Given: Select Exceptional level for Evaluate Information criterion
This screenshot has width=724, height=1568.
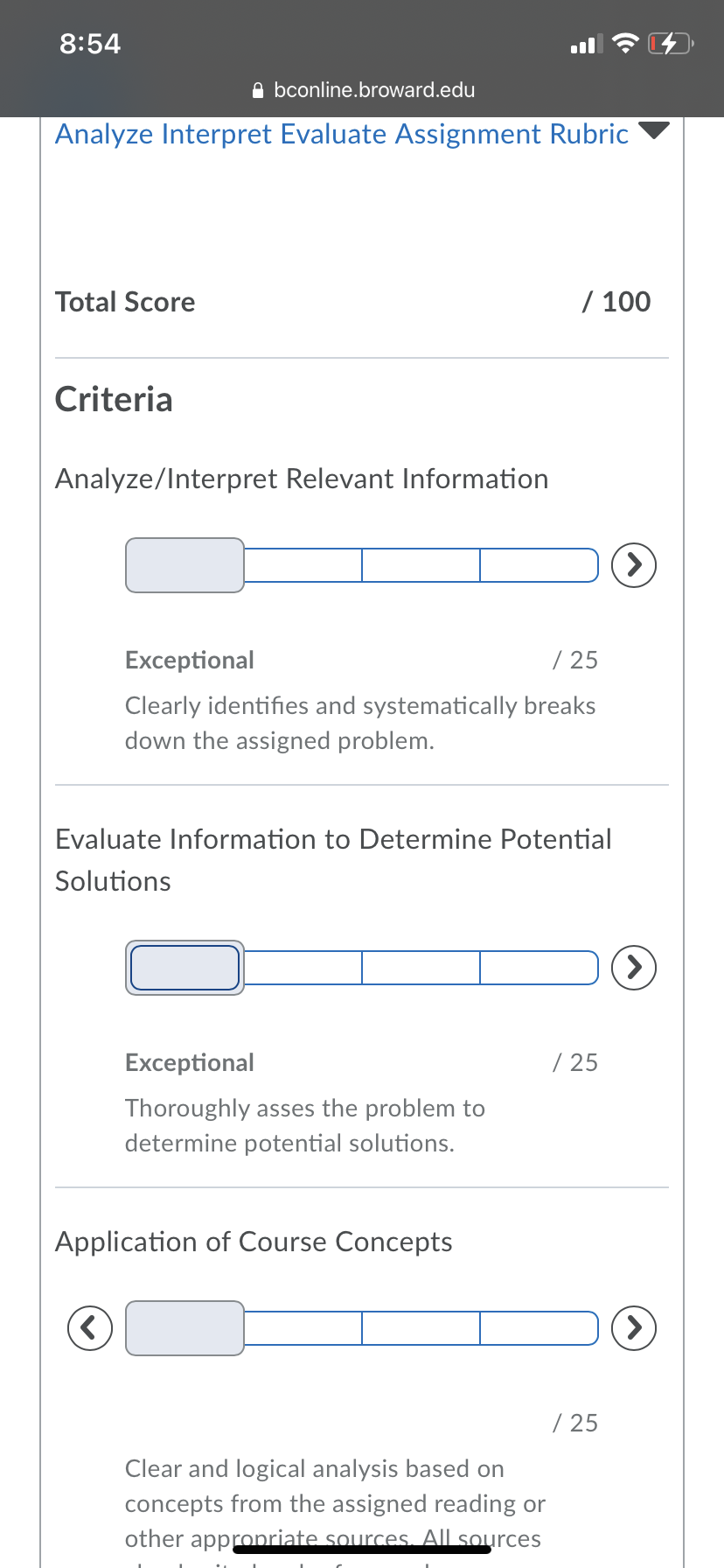Looking at the screenshot, I should click(184, 968).
